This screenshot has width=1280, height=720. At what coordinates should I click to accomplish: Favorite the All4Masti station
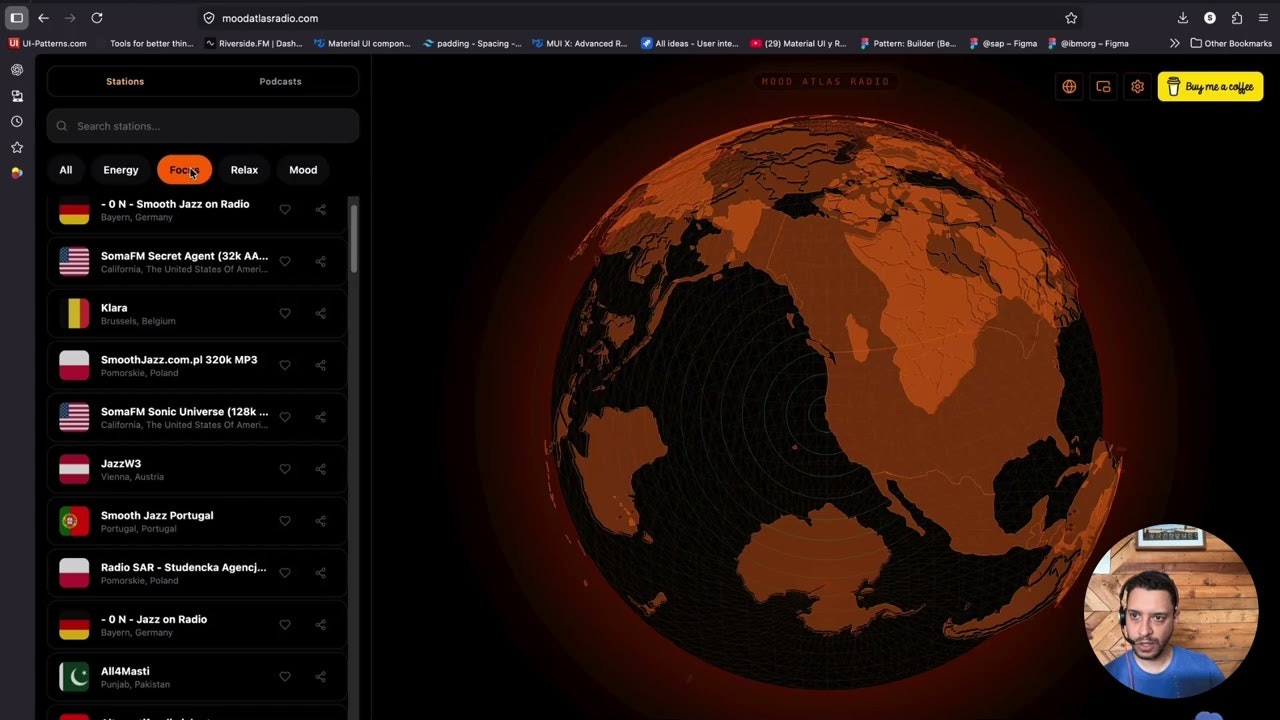(285, 677)
